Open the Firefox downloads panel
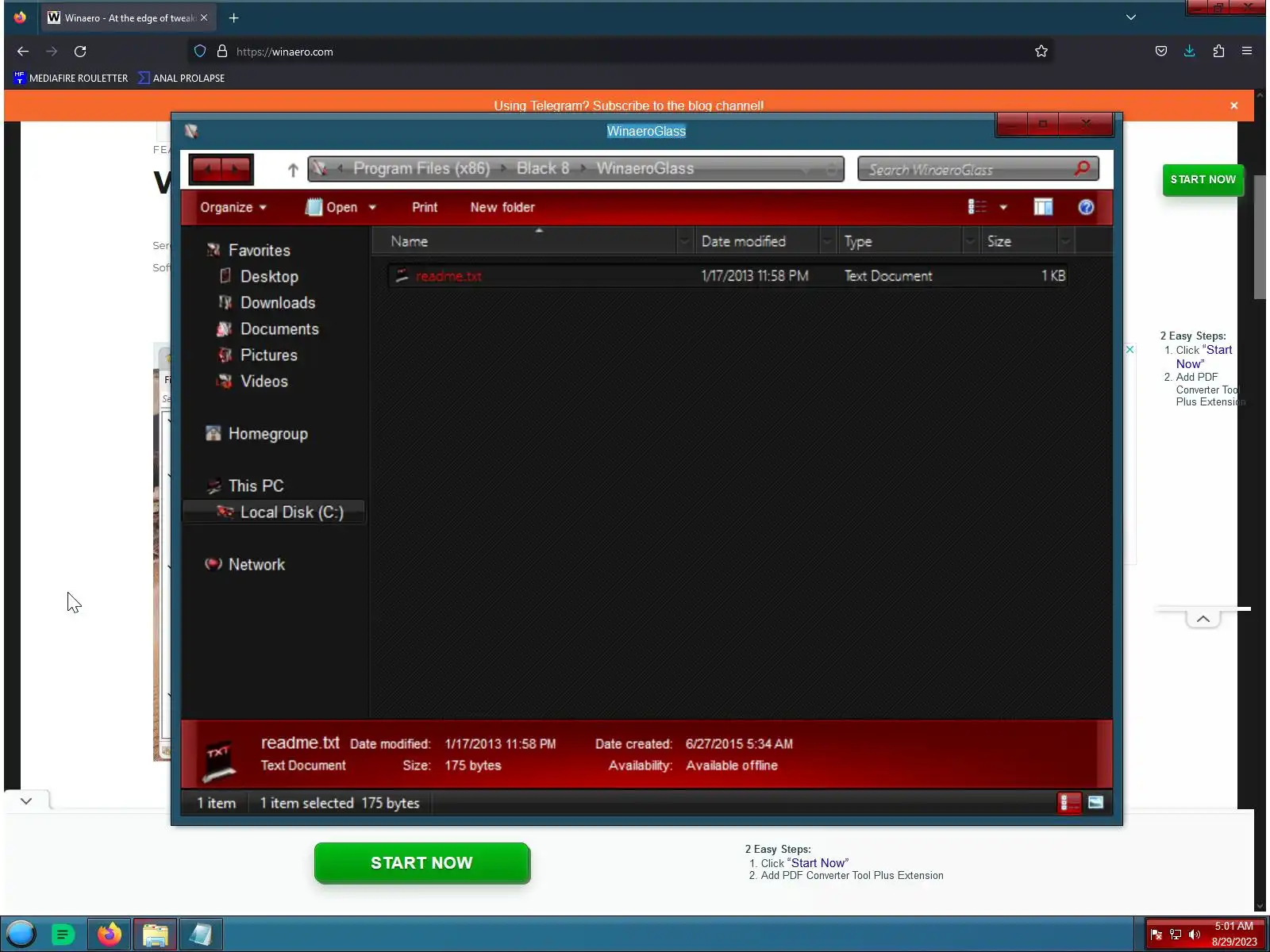Screen dimensions: 1270x952 pyautogui.click(x=1190, y=52)
